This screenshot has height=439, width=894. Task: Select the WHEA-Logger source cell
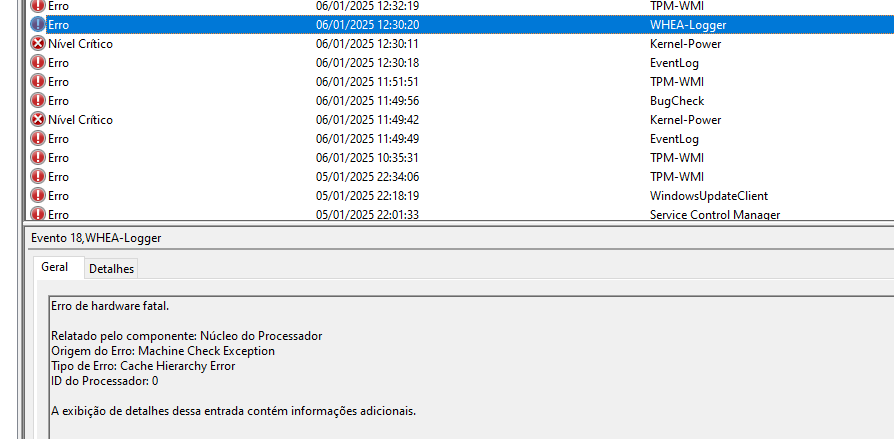pos(688,25)
